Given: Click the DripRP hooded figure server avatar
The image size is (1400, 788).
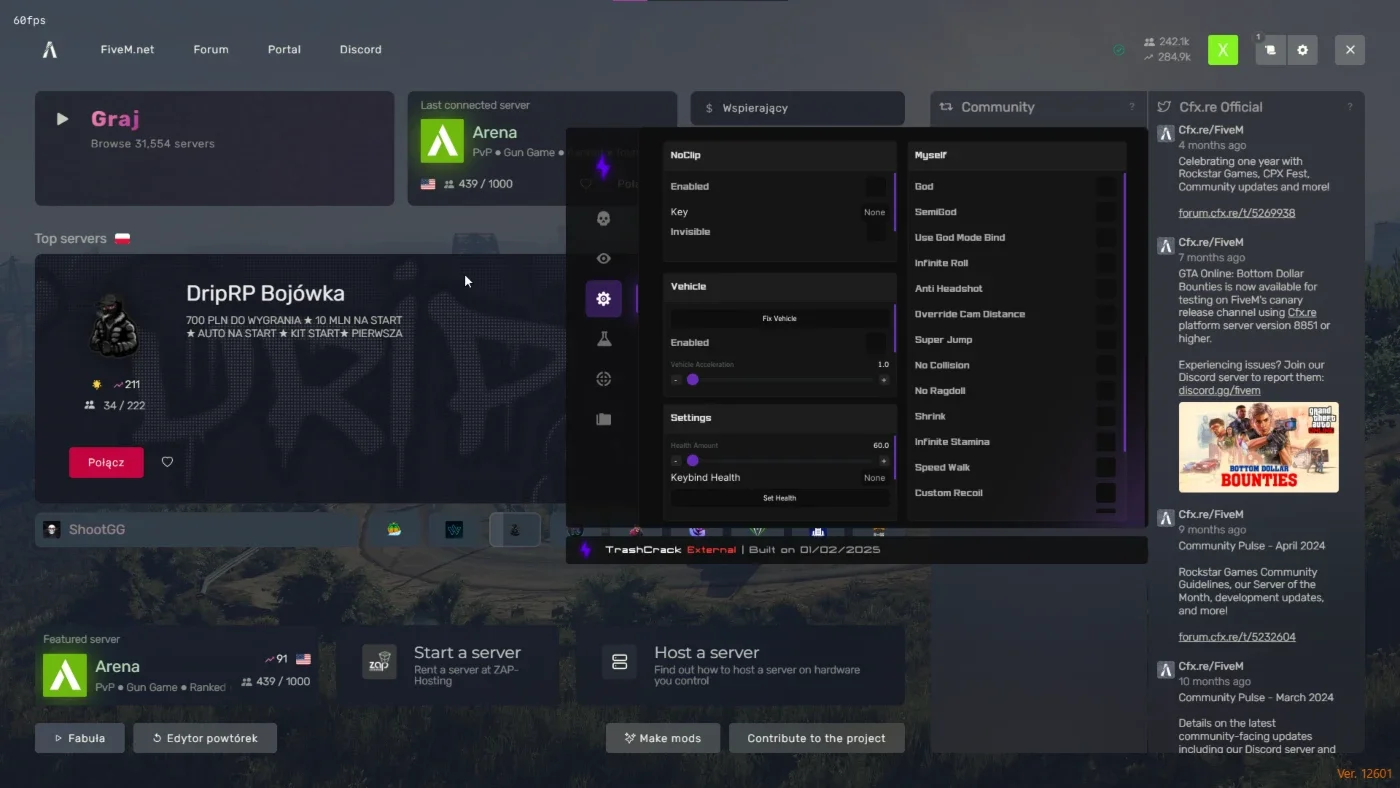Looking at the screenshot, I should 114,326.
